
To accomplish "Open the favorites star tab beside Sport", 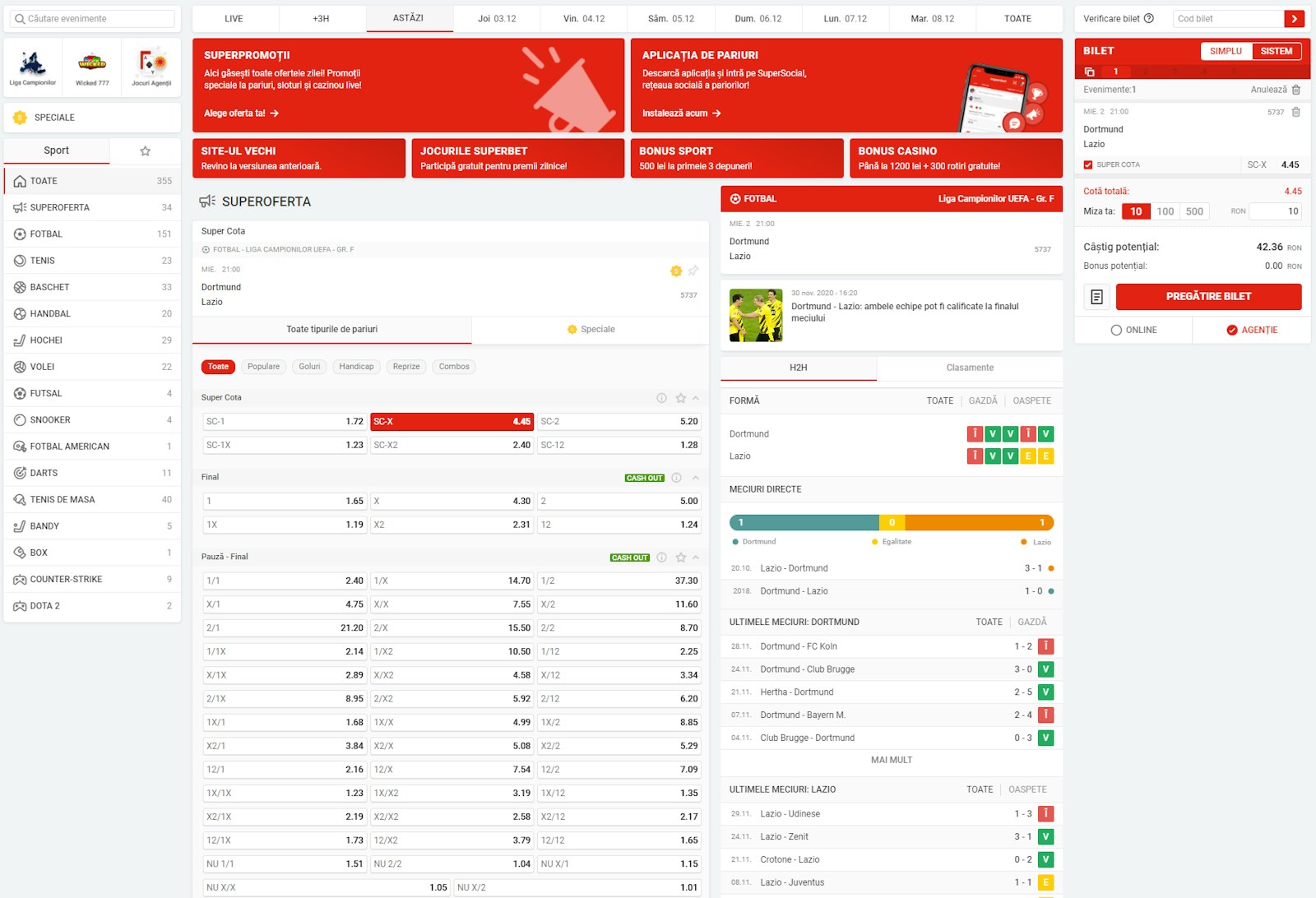I will [x=145, y=150].
